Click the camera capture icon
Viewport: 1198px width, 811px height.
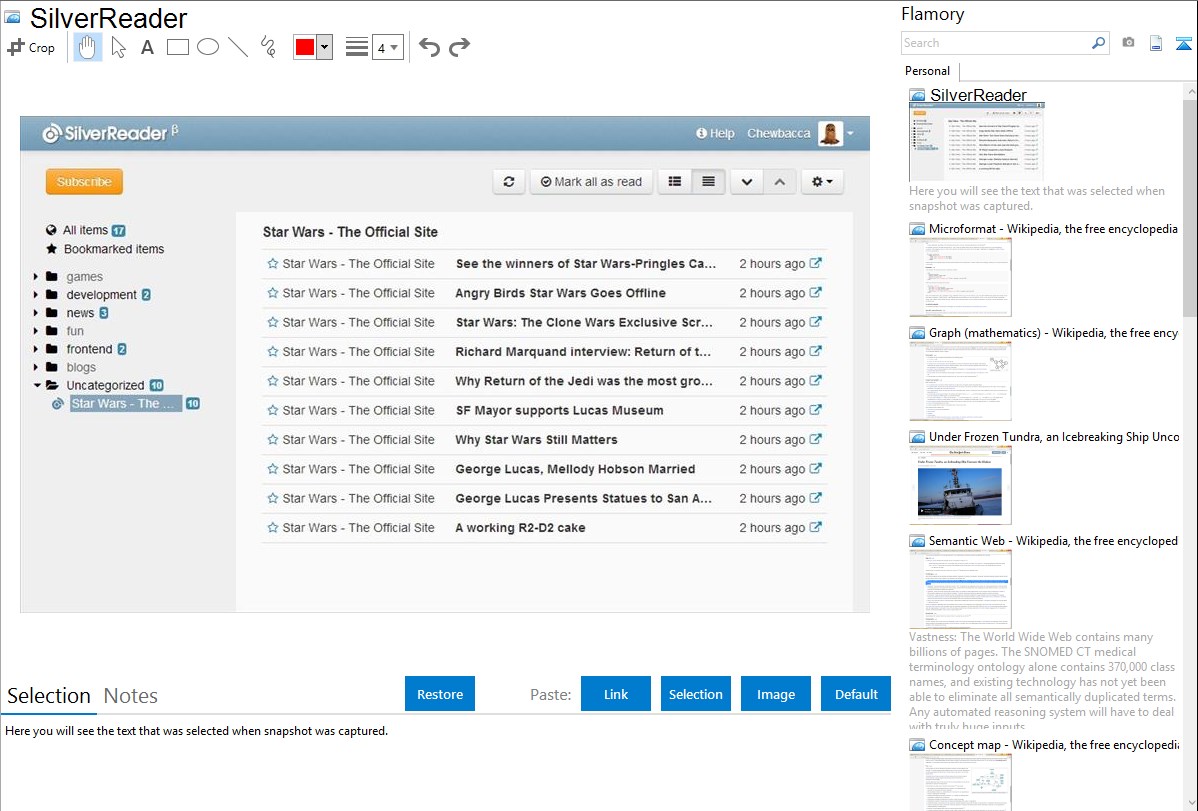point(1128,43)
